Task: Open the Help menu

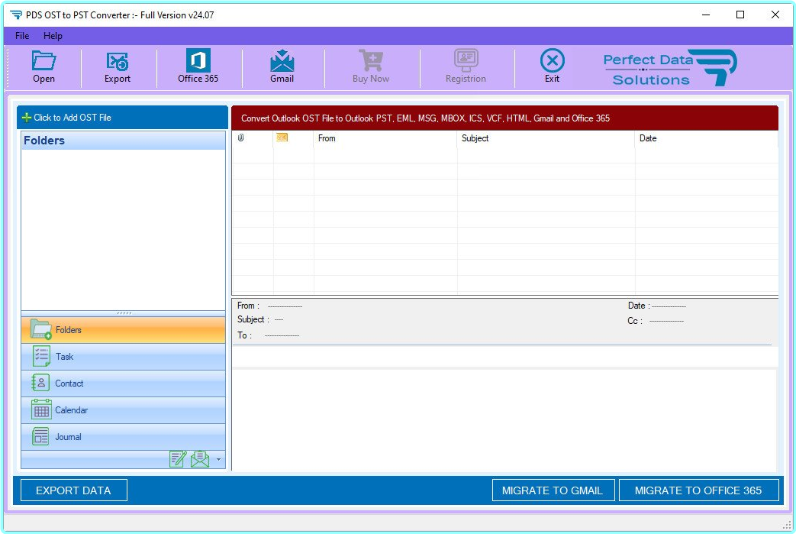Action: click(x=53, y=36)
